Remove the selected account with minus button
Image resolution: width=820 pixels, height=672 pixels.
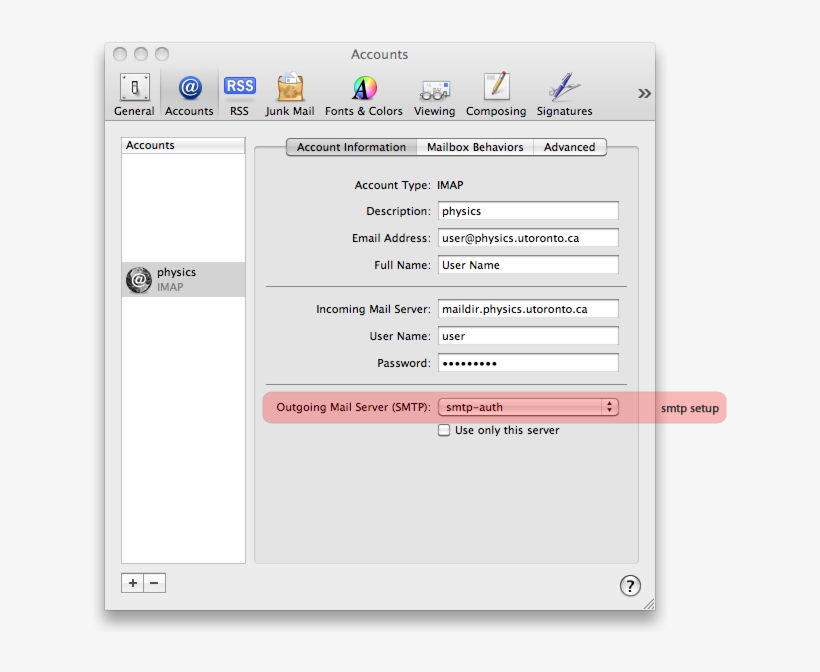(154, 583)
